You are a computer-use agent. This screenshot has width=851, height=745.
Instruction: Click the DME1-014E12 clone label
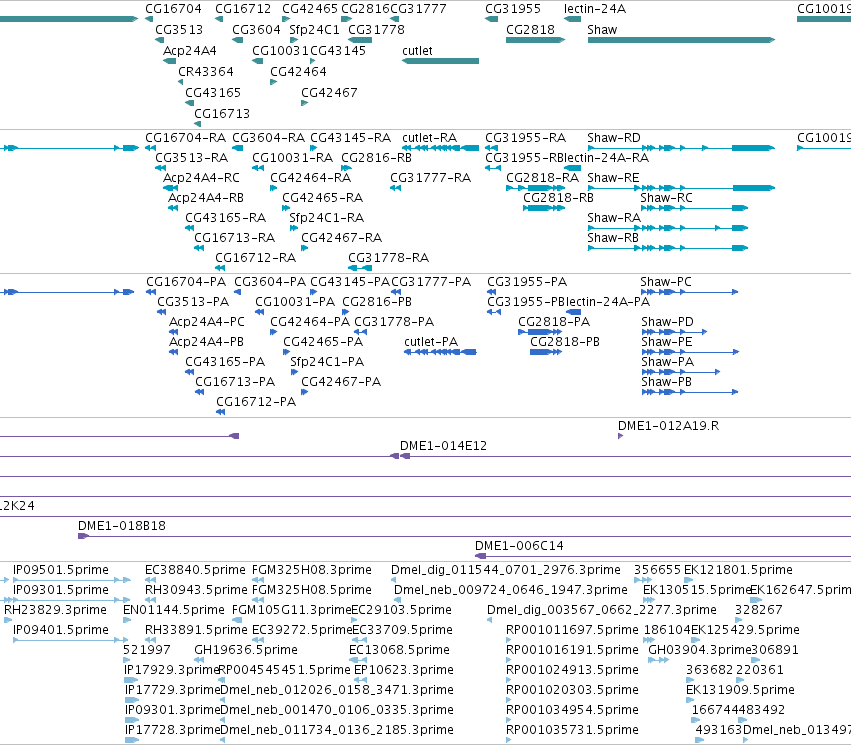pos(443,447)
